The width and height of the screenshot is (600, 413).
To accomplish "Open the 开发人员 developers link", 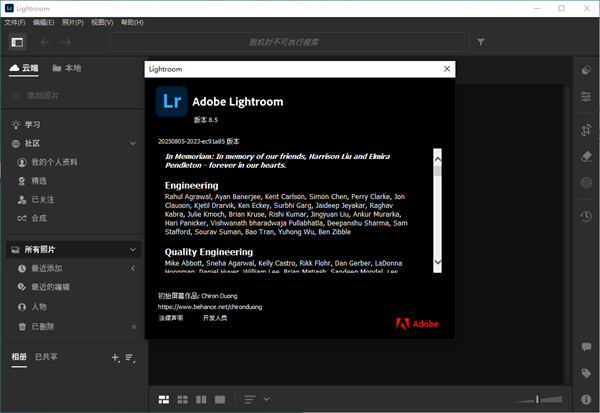I will tap(215, 318).
